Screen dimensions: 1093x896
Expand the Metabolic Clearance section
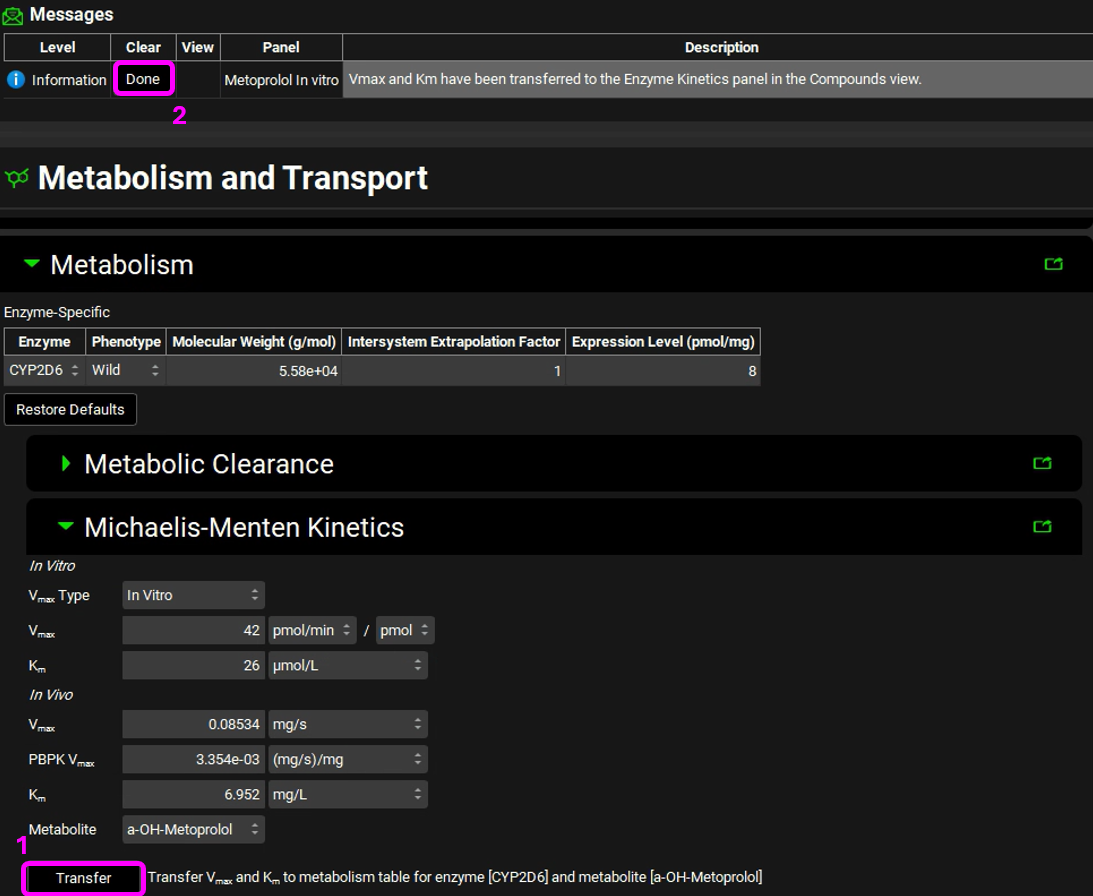(66, 463)
